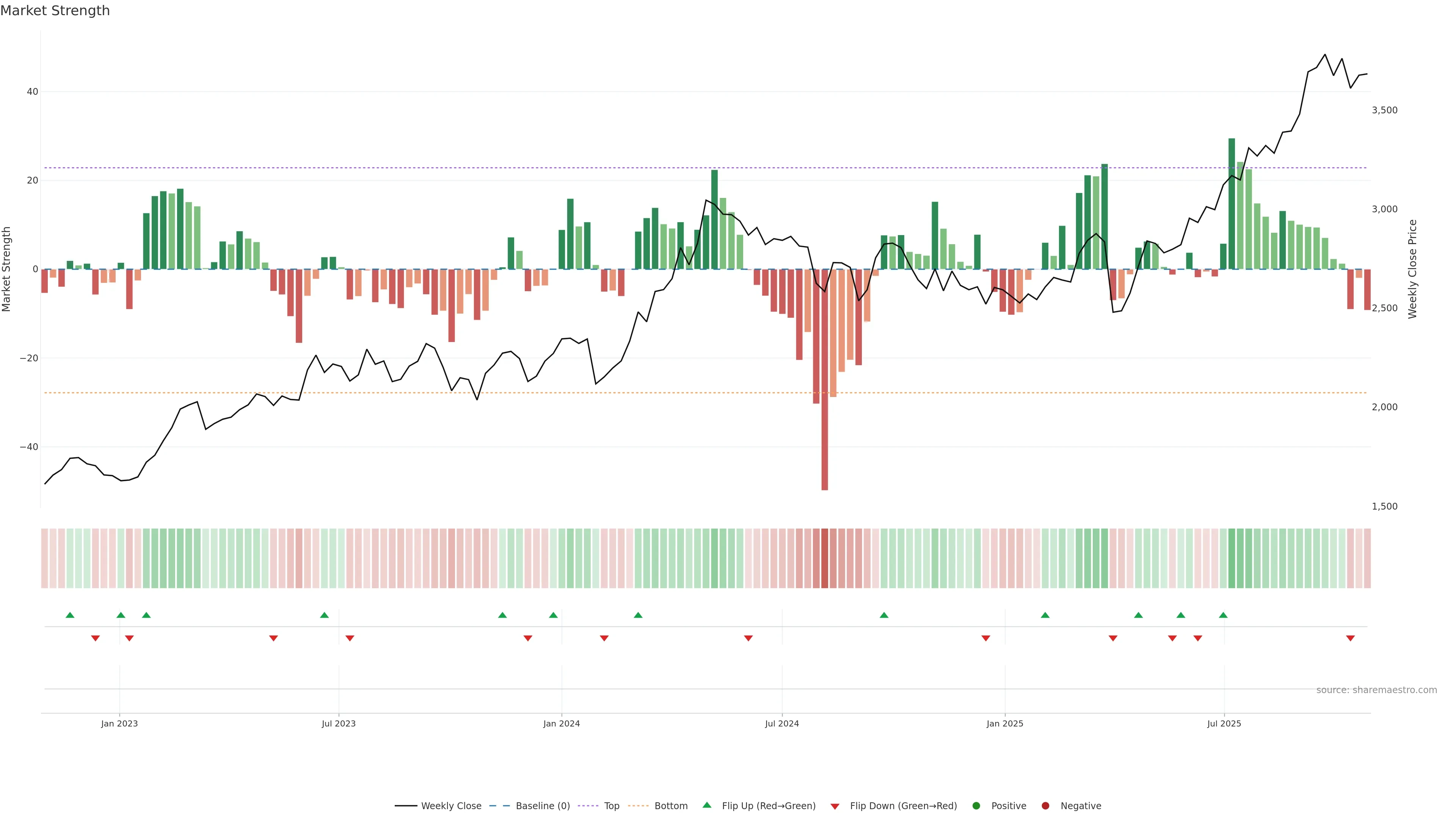This screenshot has width=1456, height=819.
Task: Click the rightmost red flip-down triangle marker
Action: pos(1350,638)
